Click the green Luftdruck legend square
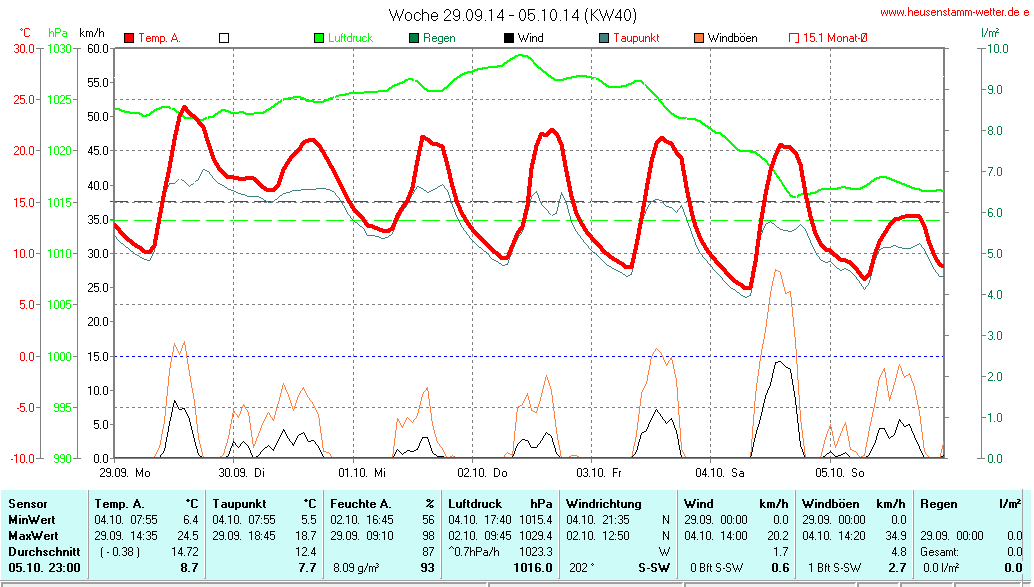Viewport: 1034px width, 587px height. 319,38
